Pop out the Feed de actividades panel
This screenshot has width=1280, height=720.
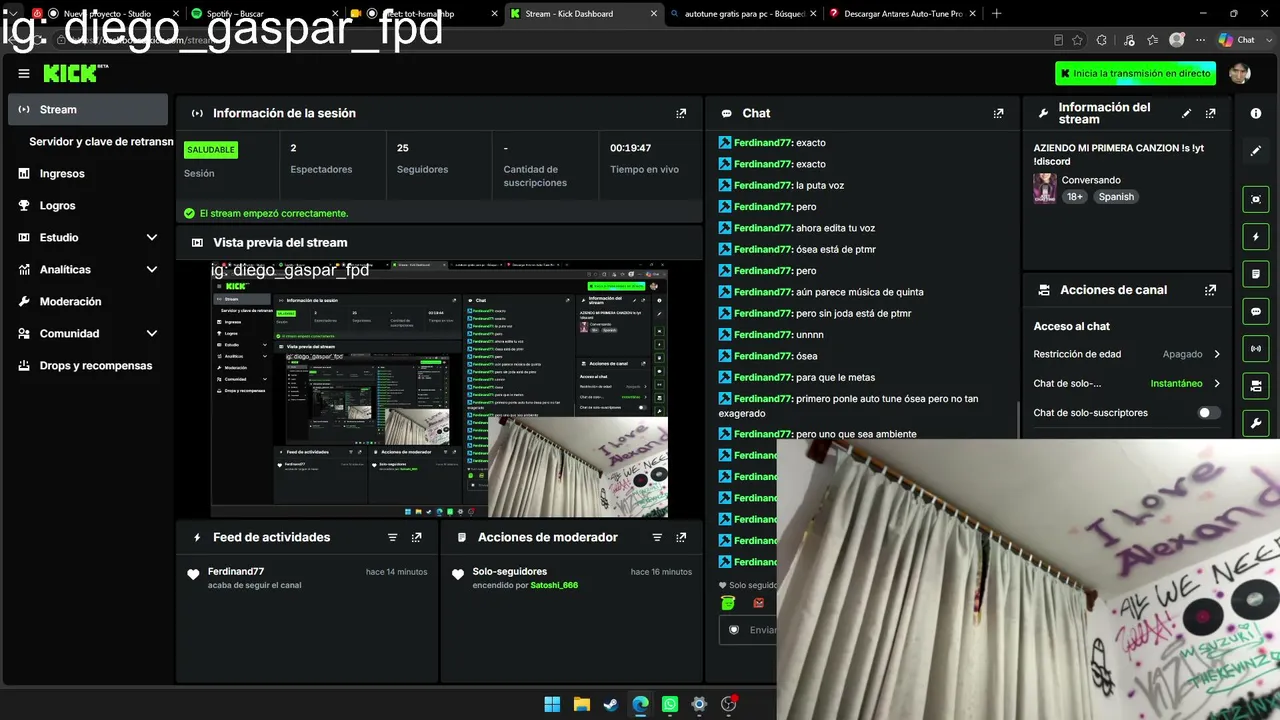(416, 537)
